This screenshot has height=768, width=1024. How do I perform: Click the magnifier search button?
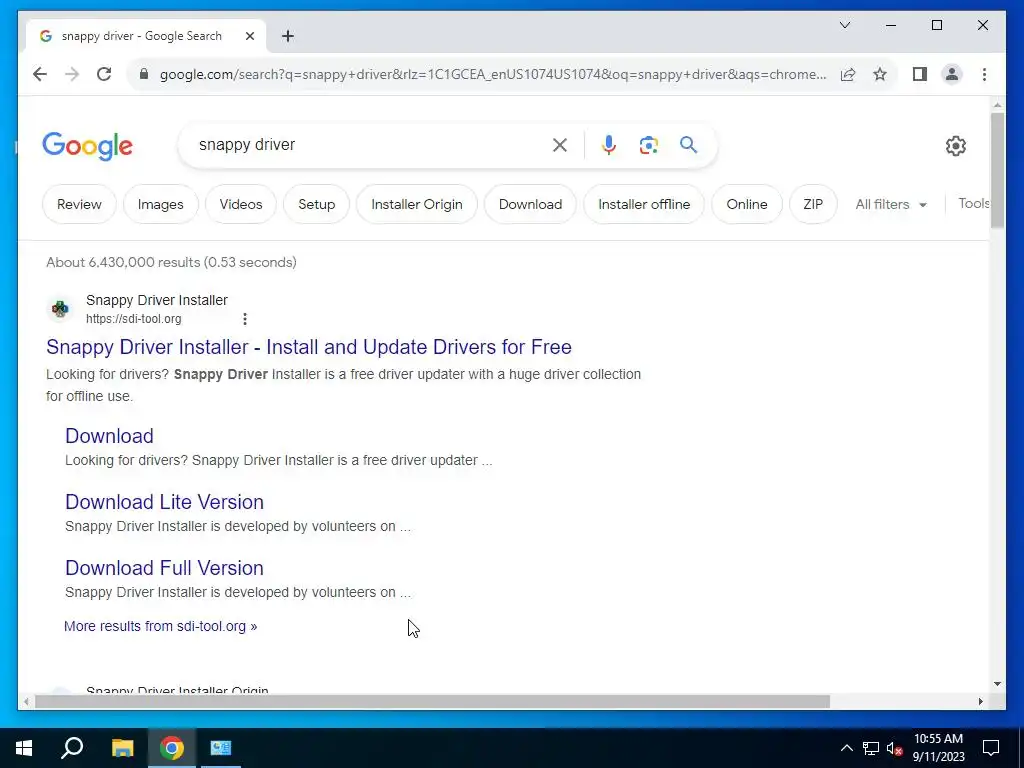tap(688, 145)
